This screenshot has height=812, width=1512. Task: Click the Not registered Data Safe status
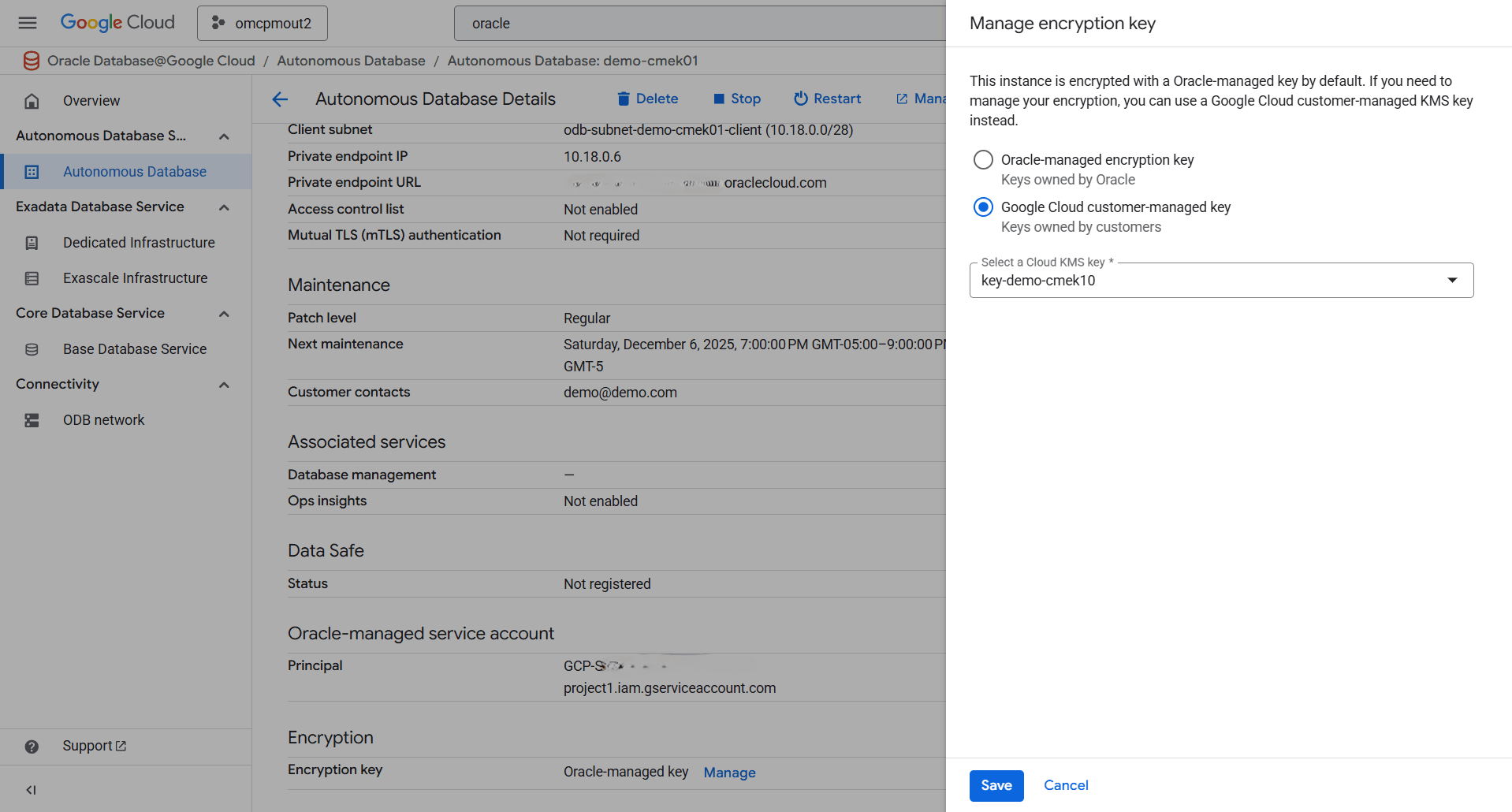click(607, 584)
